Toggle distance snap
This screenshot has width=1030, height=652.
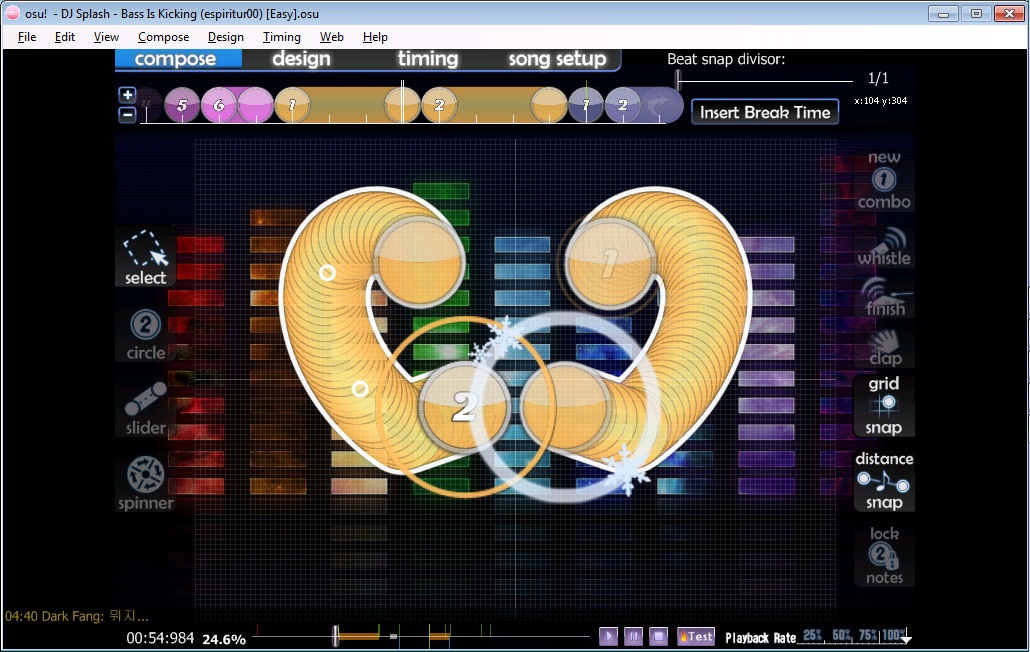(884, 481)
